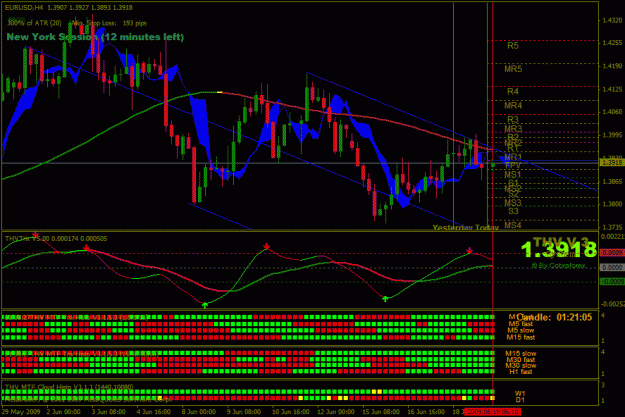Click the 1.3865 price axis value
The width and height of the screenshot is (625, 417).
coord(612,181)
